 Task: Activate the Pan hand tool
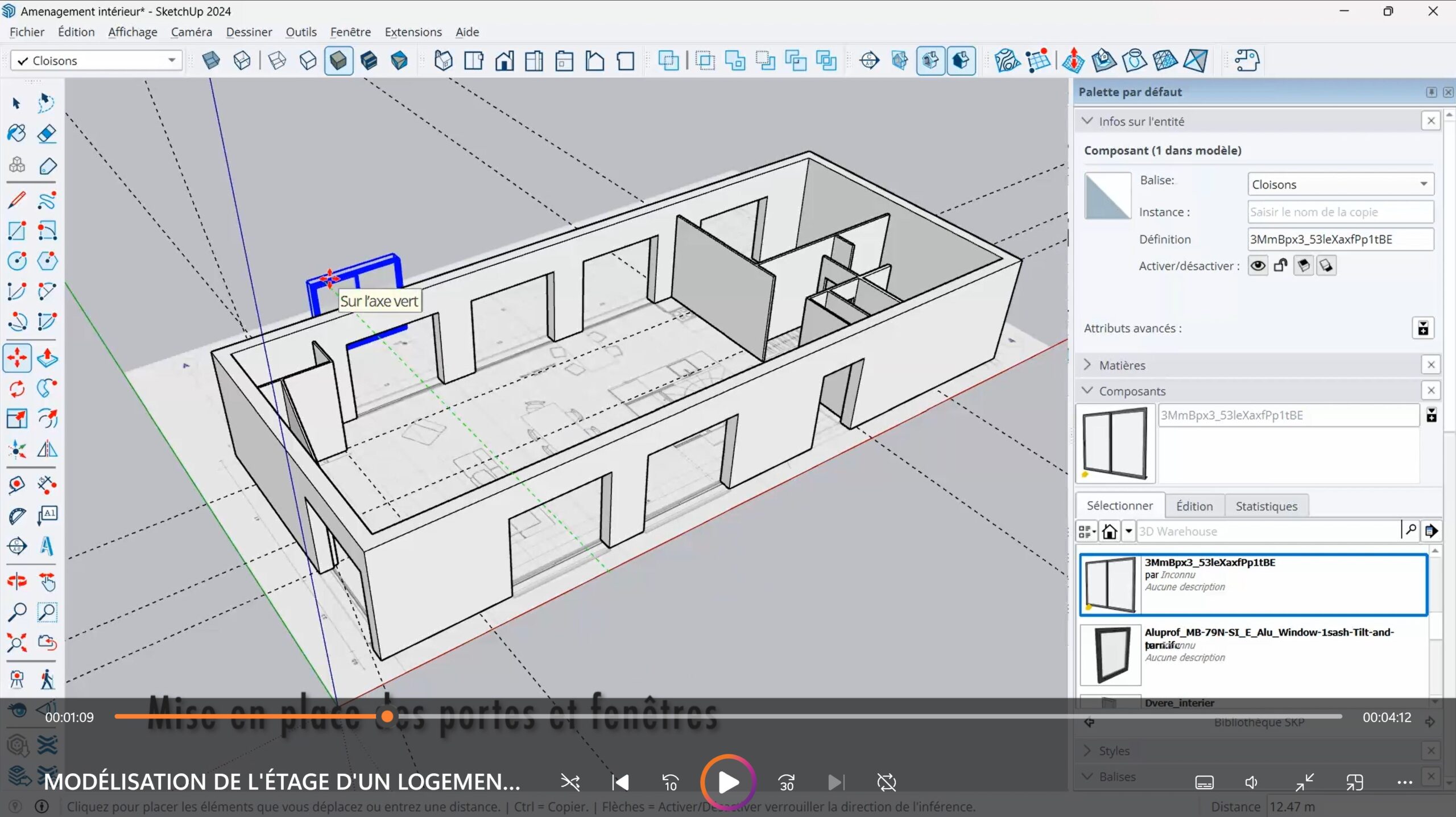47,581
